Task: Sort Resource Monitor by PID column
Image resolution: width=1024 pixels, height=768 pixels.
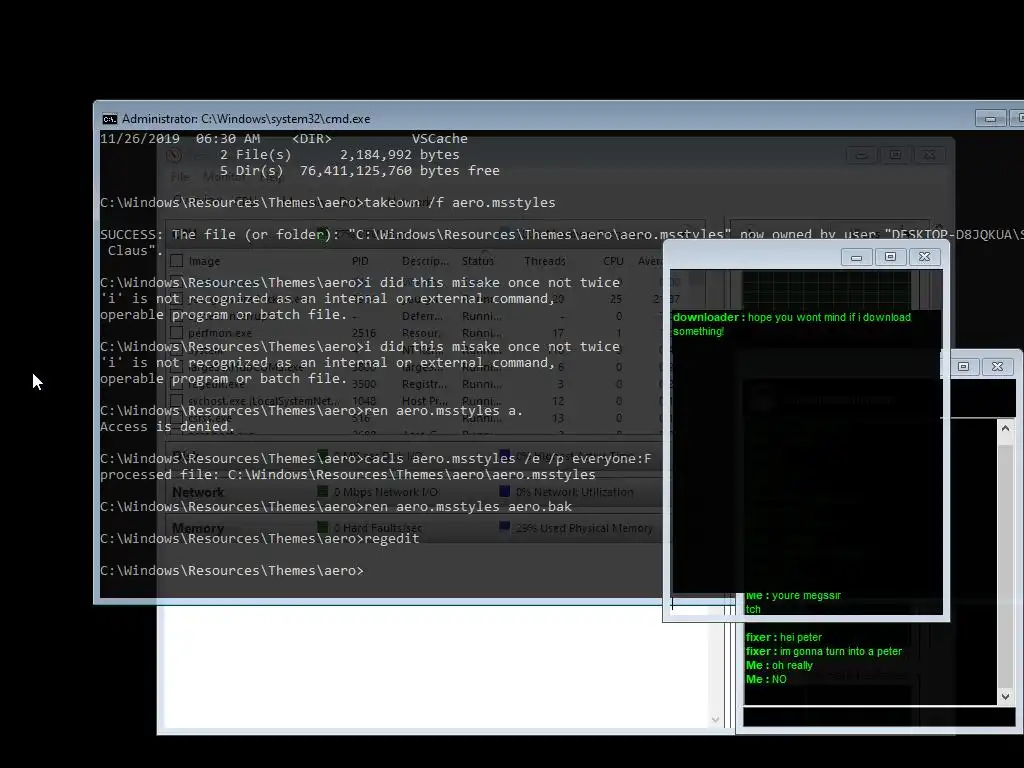Action: point(360,261)
